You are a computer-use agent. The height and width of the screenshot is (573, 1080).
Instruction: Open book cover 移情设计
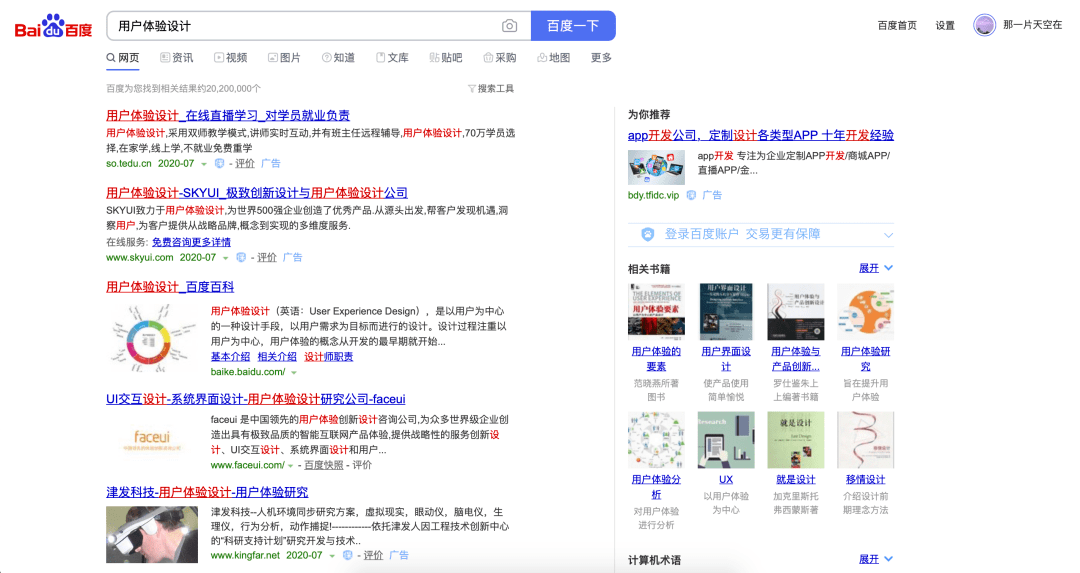tap(866, 440)
